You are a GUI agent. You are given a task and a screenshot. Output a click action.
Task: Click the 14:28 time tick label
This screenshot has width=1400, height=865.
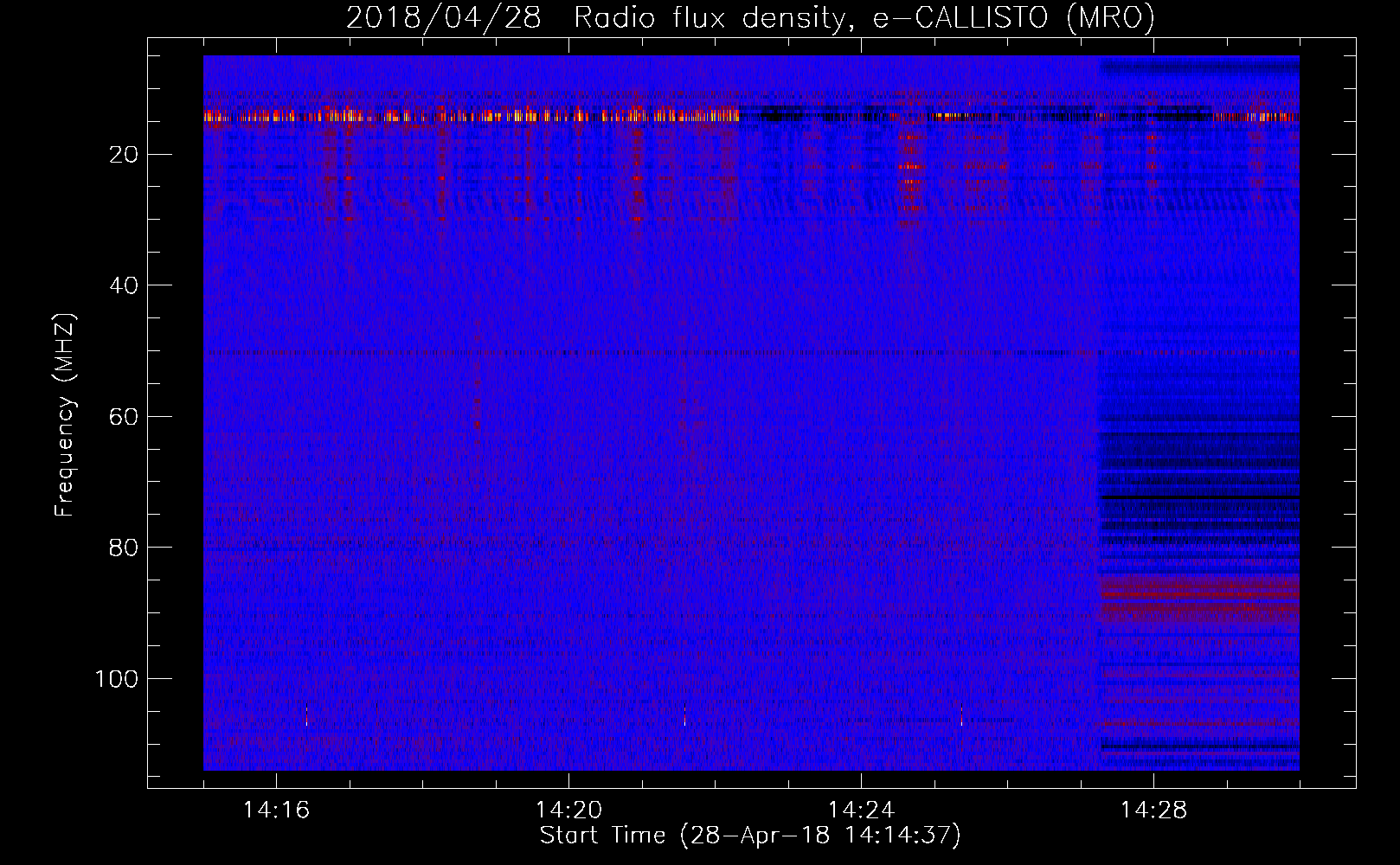[x=1153, y=810]
